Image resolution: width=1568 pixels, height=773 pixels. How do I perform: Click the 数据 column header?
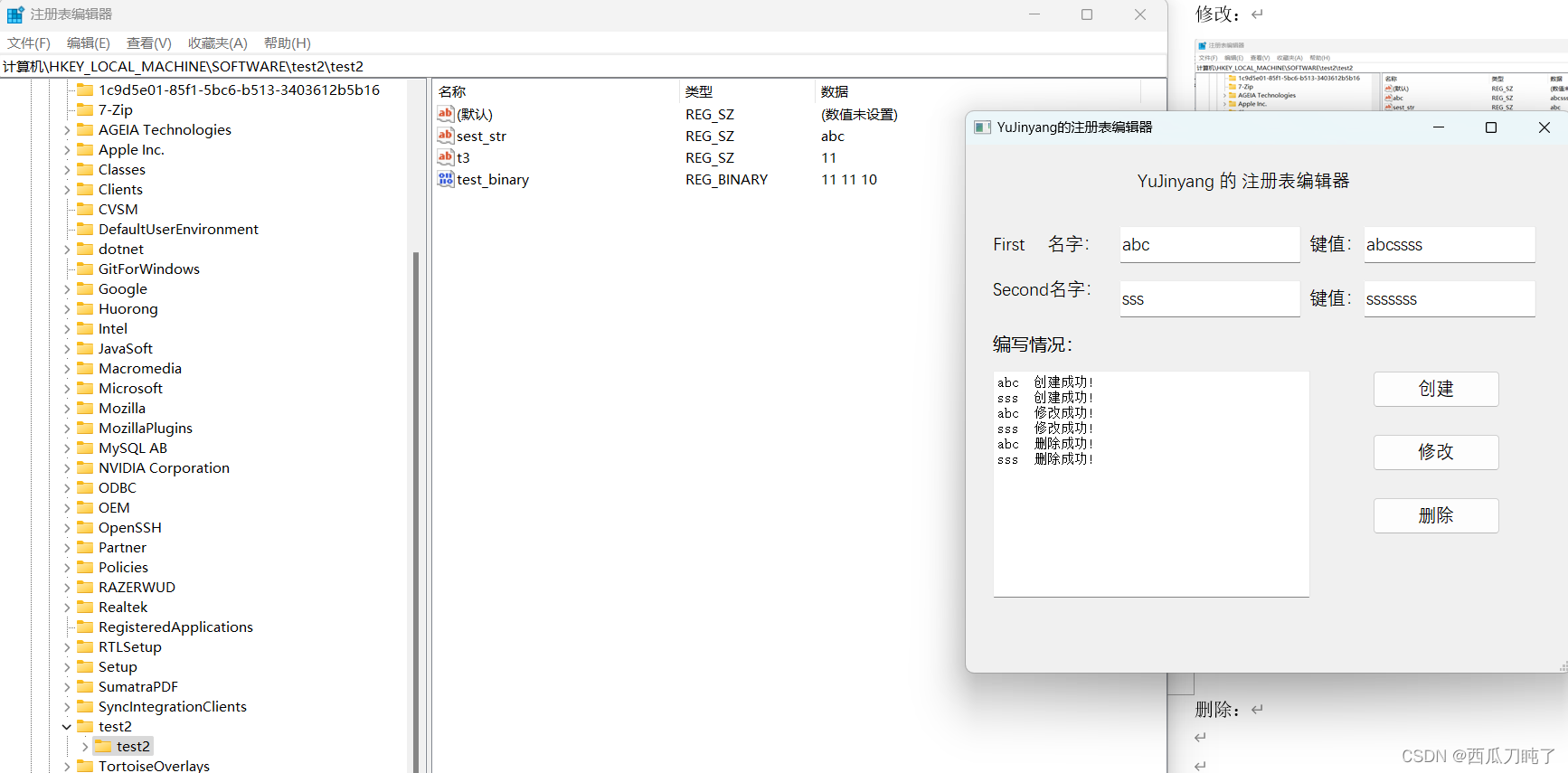pos(977,91)
